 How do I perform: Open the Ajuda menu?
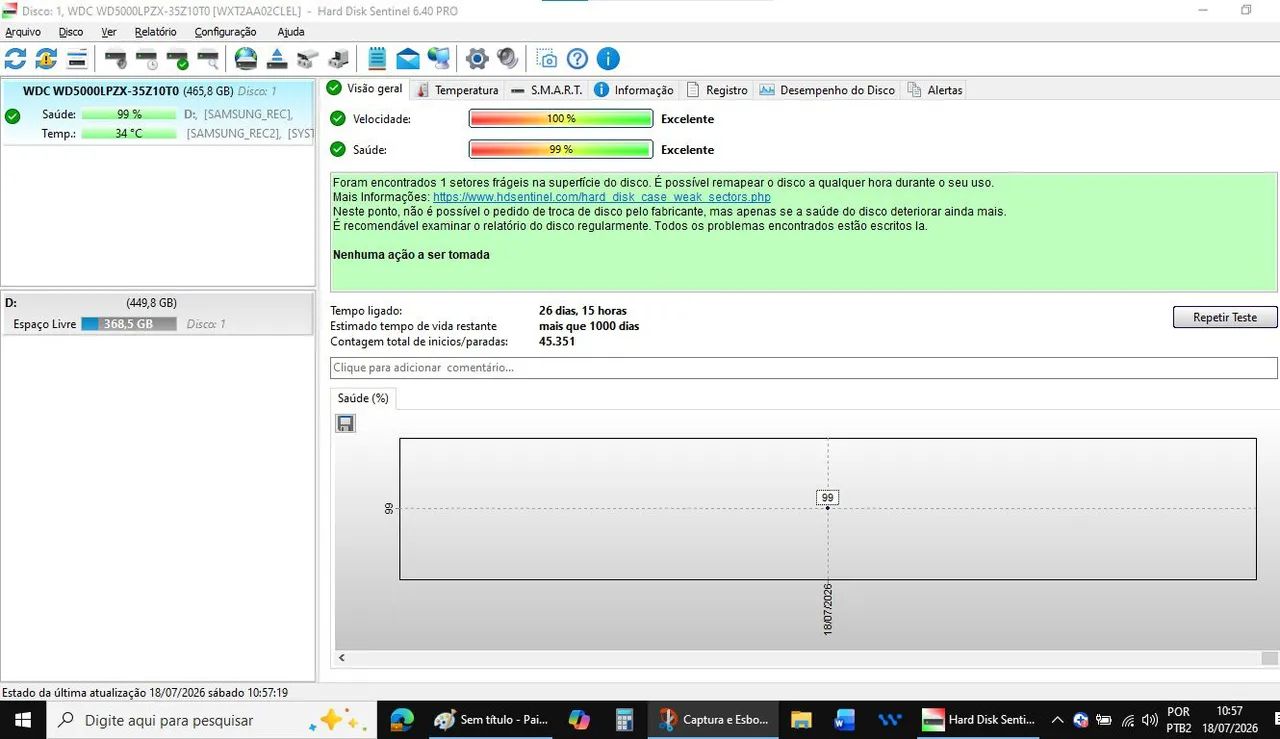pyautogui.click(x=291, y=32)
